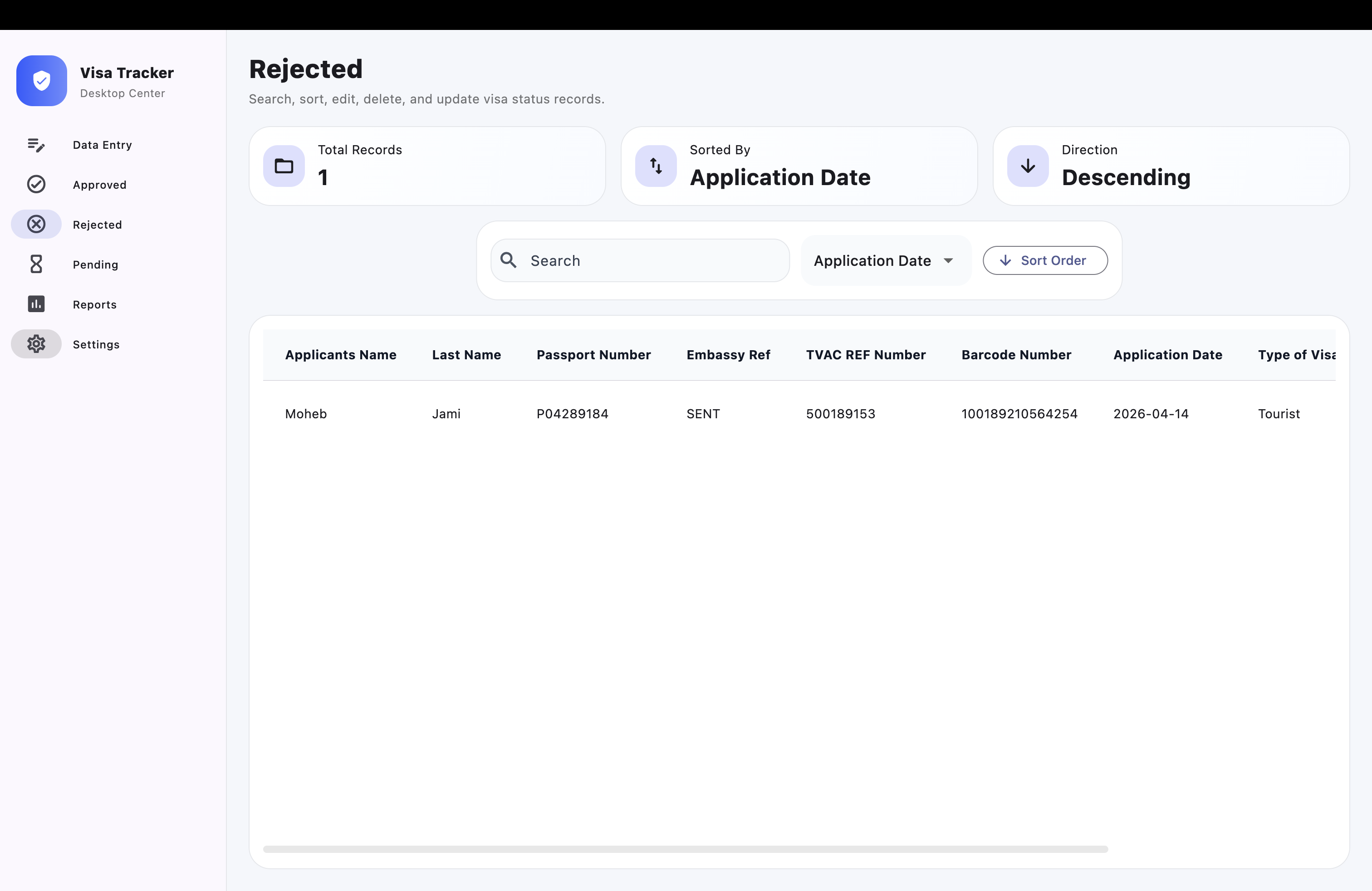Viewport: 1372px width, 891px height.
Task: Click the Sorted By Application Date value
Action: [780, 177]
